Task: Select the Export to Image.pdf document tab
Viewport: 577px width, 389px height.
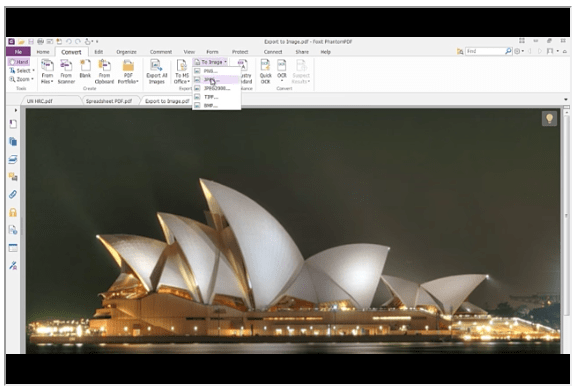Action: [167, 101]
